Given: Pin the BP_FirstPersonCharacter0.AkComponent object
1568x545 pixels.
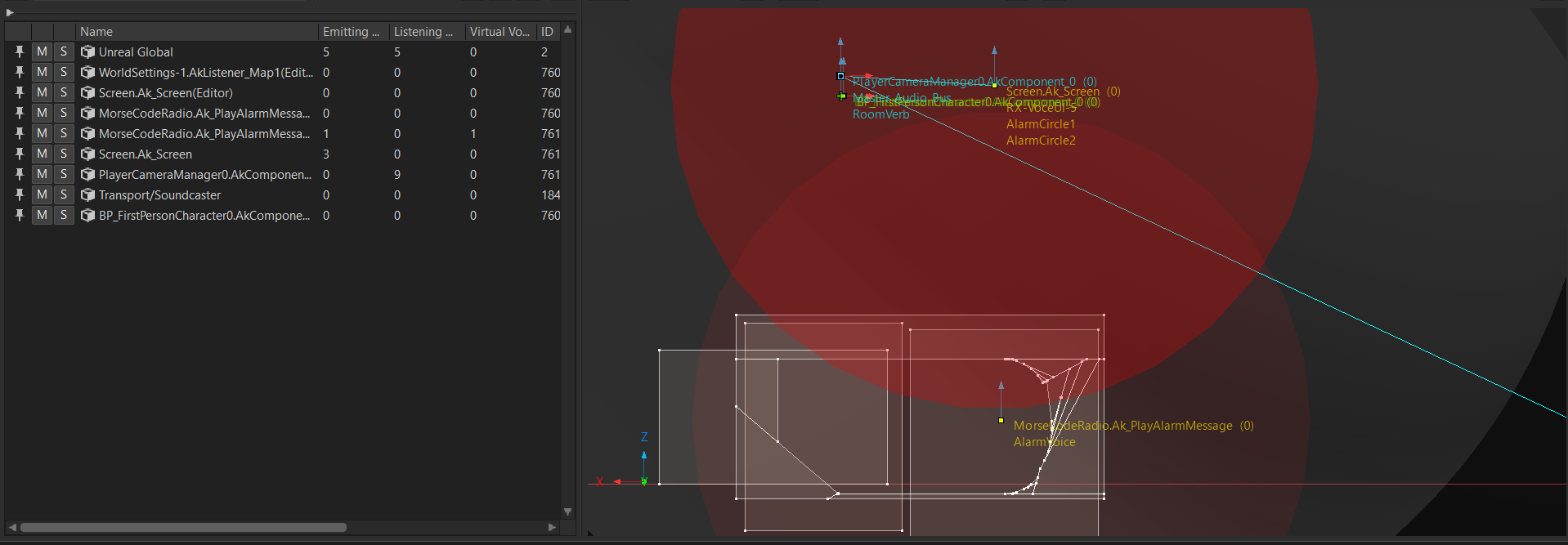Looking at the screenshot, I should click(x=19, y=215).
